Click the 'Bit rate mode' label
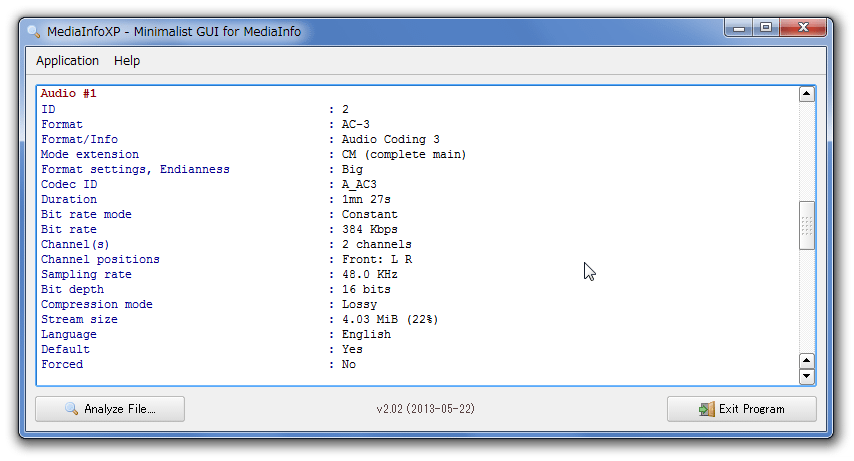Image resolution: width=854 pixels, height=461 pixels. click(x=86, y=214)
